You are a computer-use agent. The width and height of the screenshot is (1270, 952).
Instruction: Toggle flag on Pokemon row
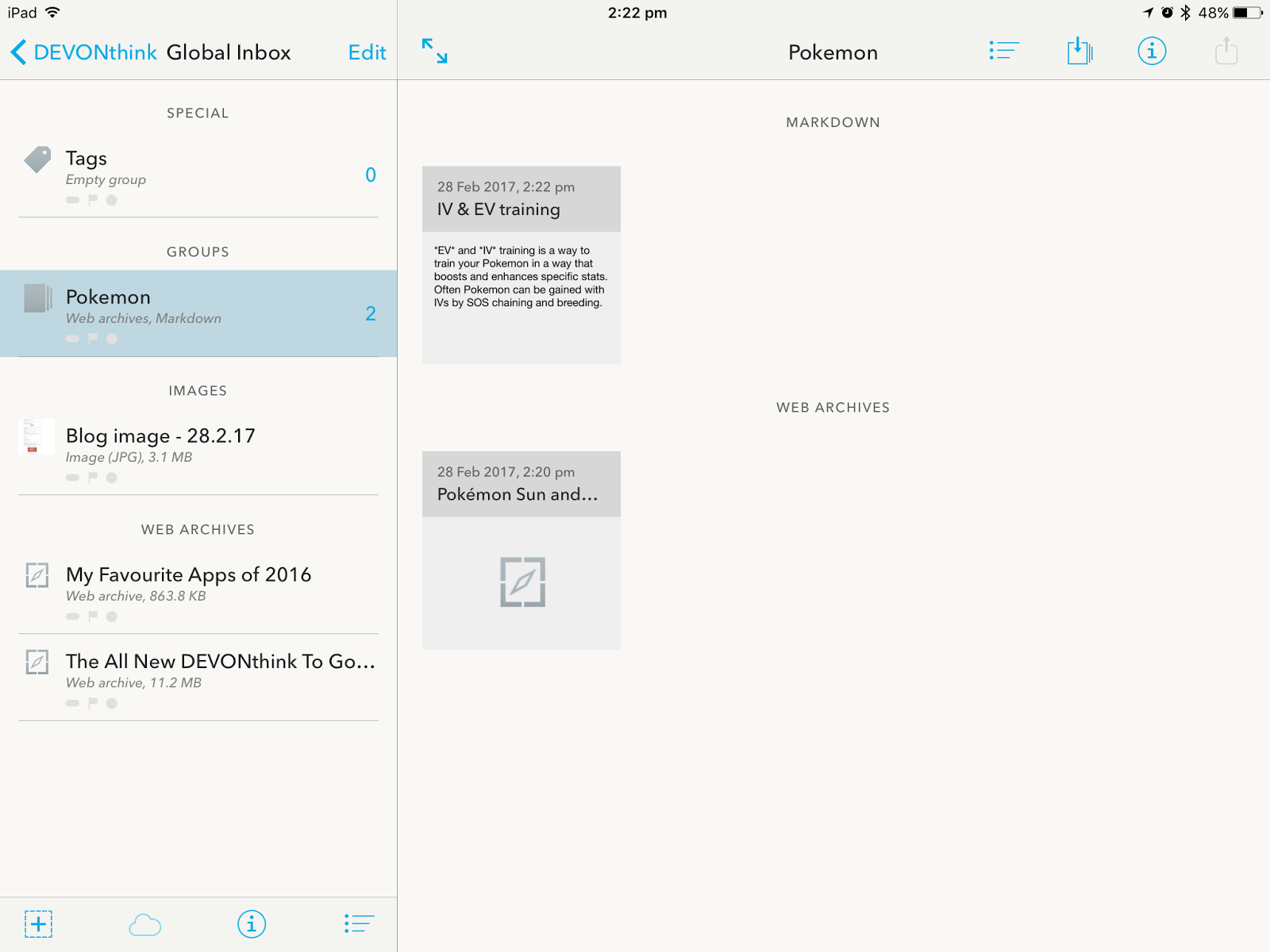click(93, 339)
